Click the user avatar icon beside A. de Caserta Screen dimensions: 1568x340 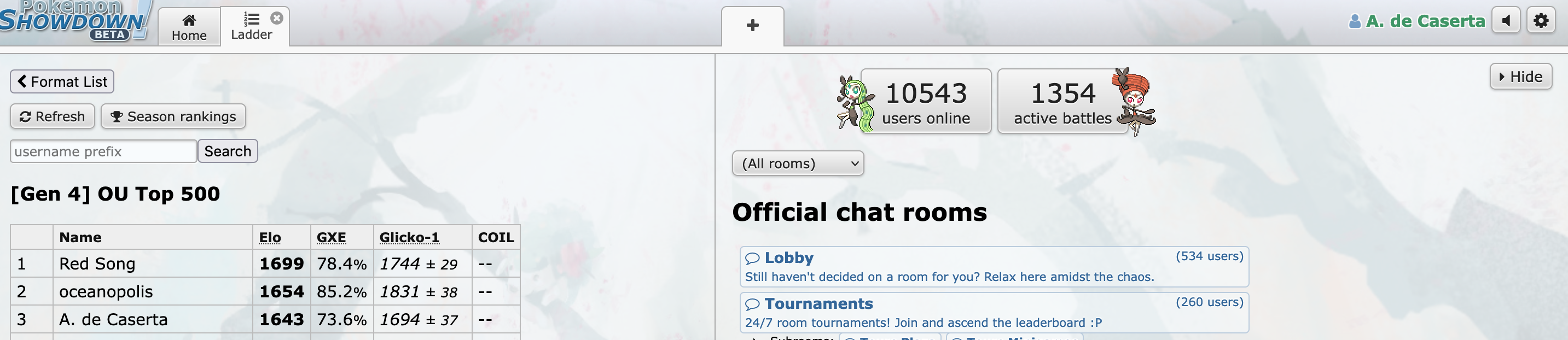(x=1354, y=22)
